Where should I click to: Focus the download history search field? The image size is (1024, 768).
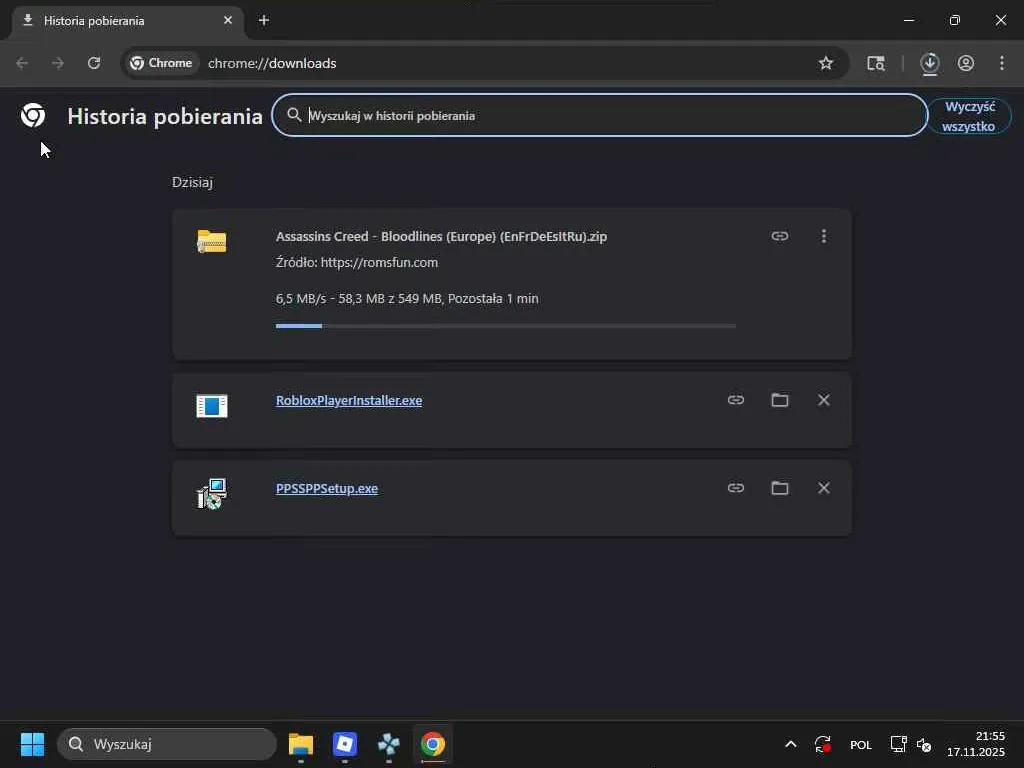[600, 116]
